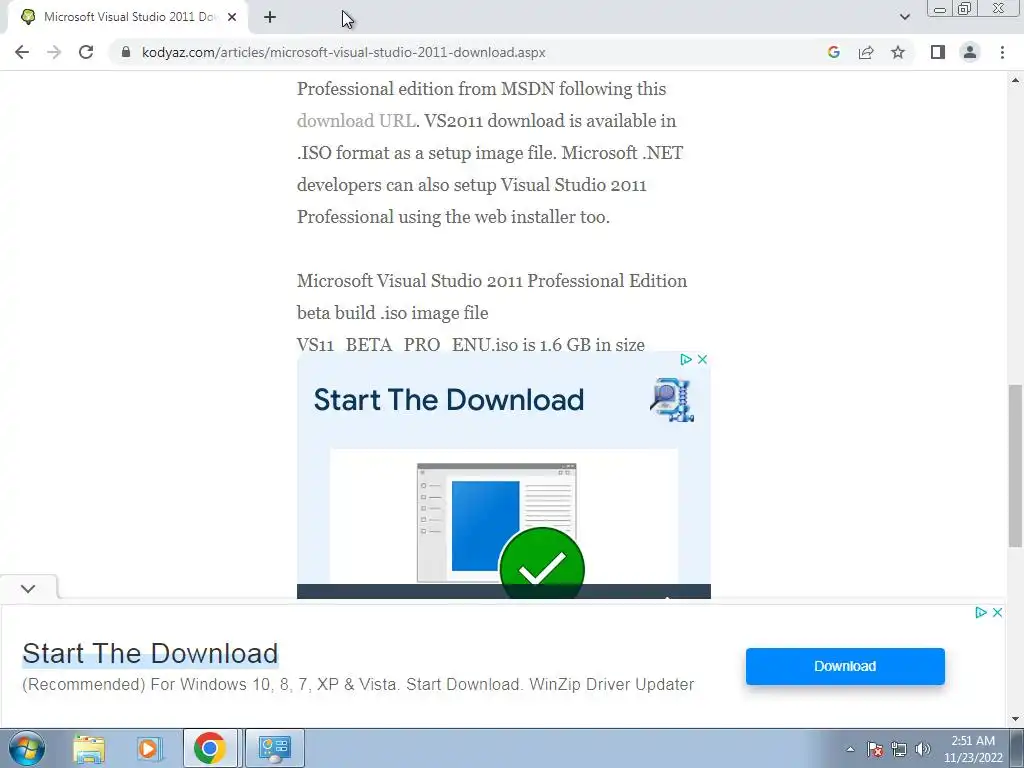Reload the current page
This screenshot has width=1024, height=768.
pyautogui.click(x=86, y=52)
